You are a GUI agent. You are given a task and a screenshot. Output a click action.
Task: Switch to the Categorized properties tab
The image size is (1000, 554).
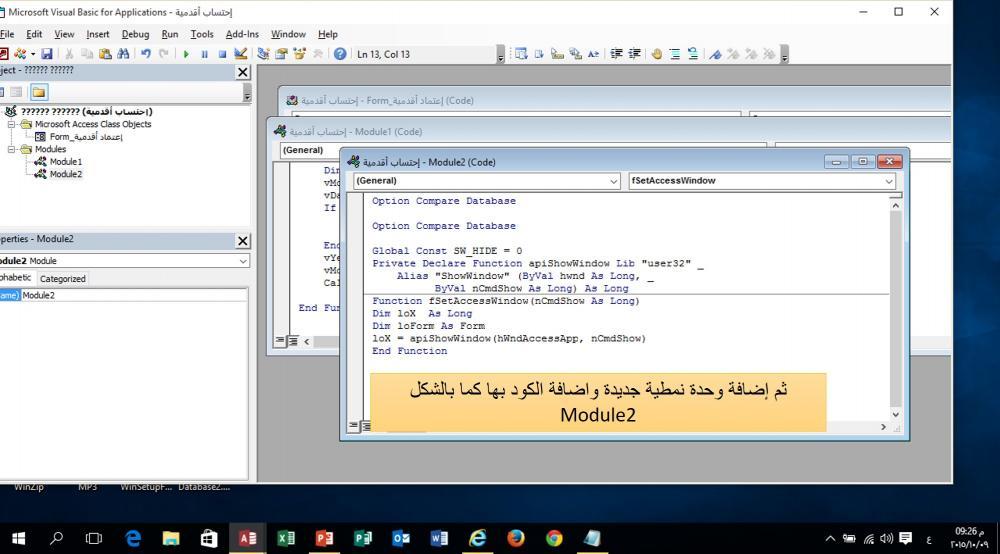pyautogui.click(x=62, y=279)
